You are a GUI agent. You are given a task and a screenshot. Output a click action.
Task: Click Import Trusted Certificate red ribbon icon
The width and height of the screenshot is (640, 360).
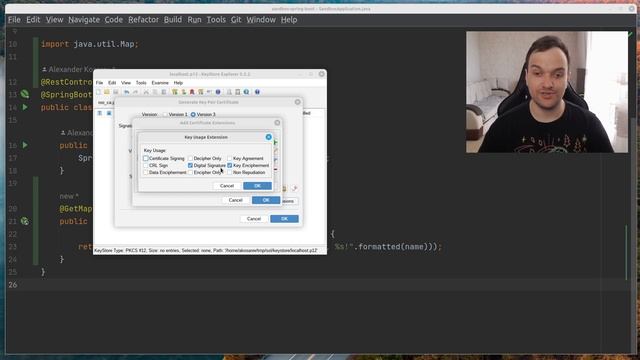click(x=192, y=92)
